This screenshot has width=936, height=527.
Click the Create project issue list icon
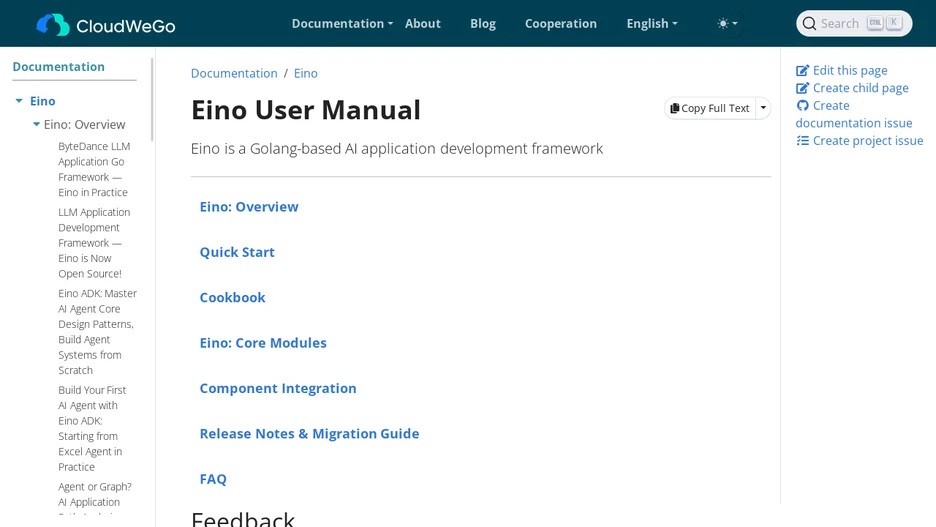[x=802, y=141]
